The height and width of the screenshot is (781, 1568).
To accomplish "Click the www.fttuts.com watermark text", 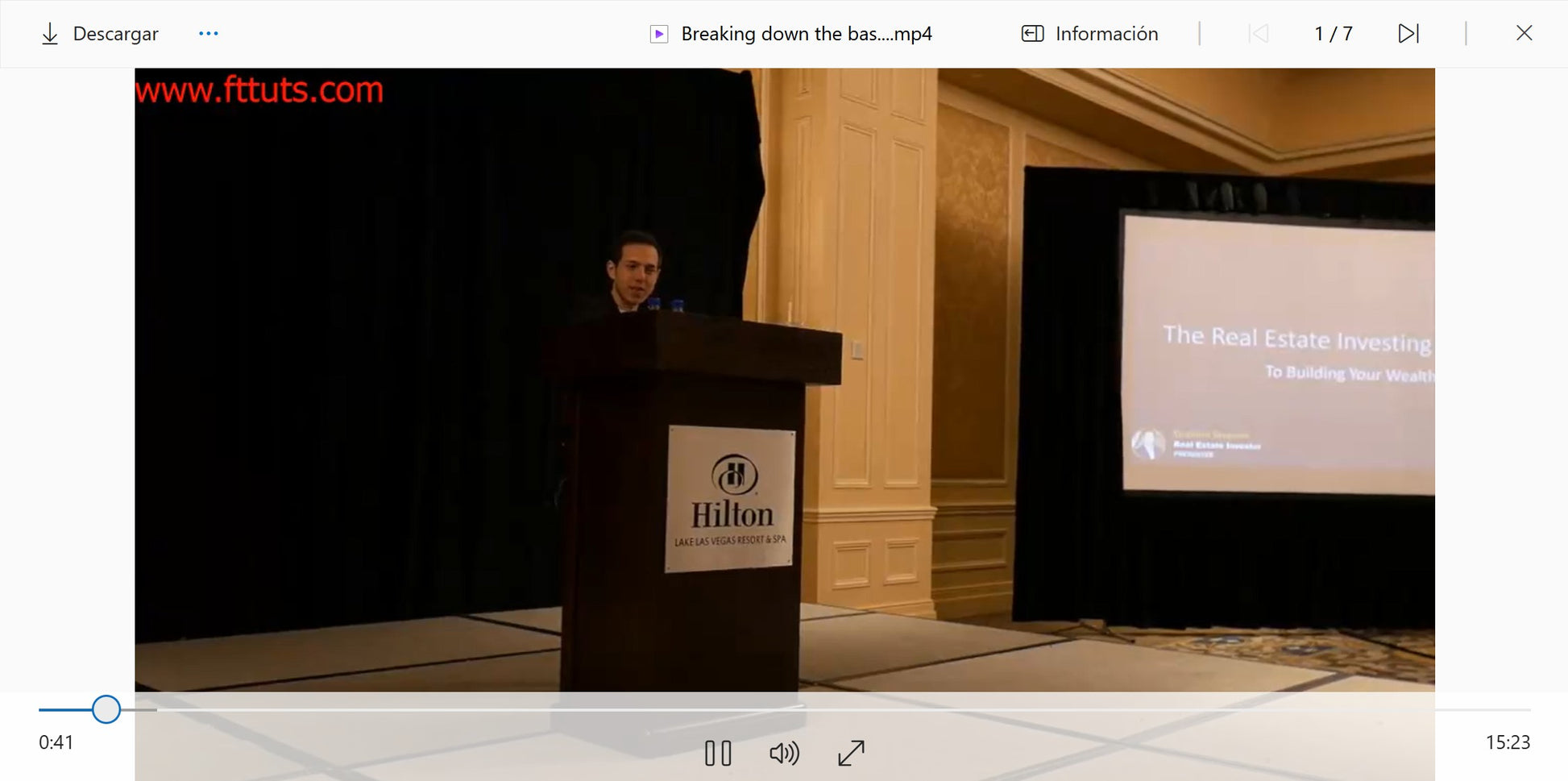I will (x=259, y=89).
